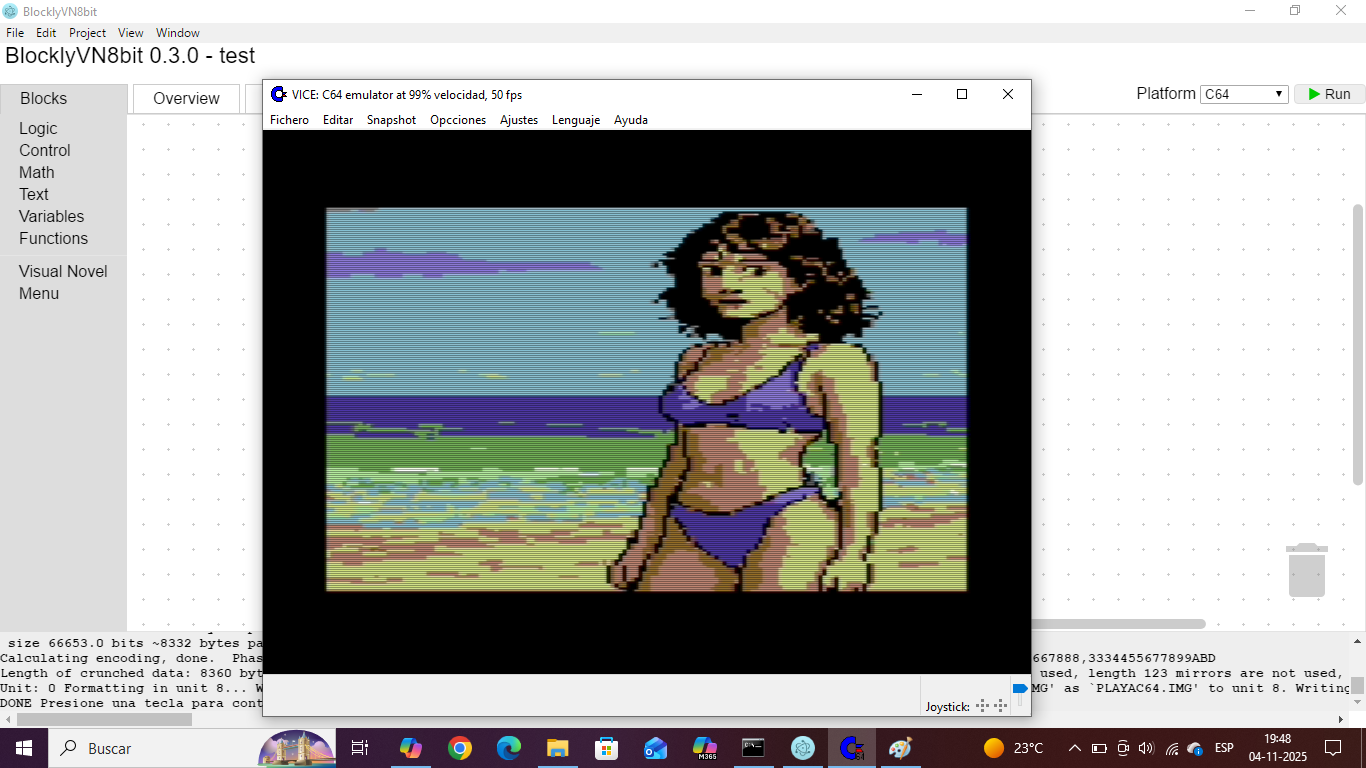
Task: Switch to the command prompt taskbar icon
Action: [754, 748]
